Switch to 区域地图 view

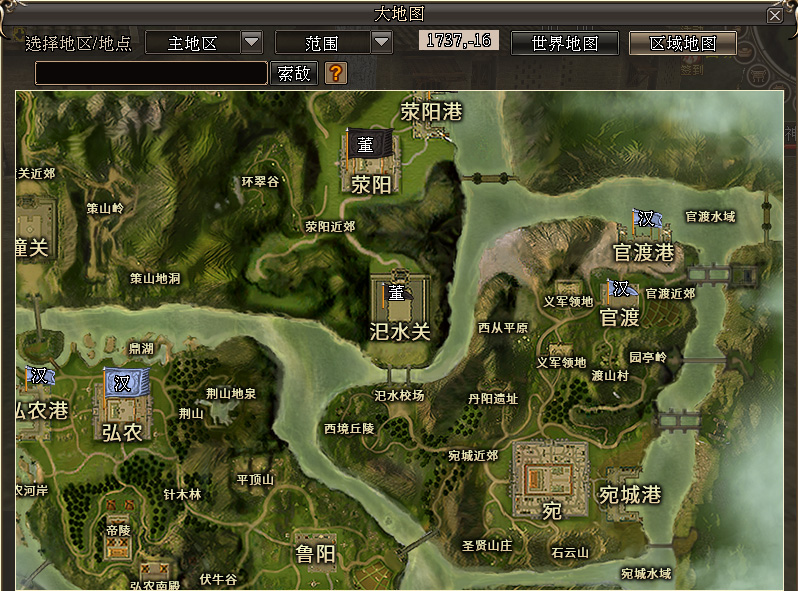click(x=682, y=44)
